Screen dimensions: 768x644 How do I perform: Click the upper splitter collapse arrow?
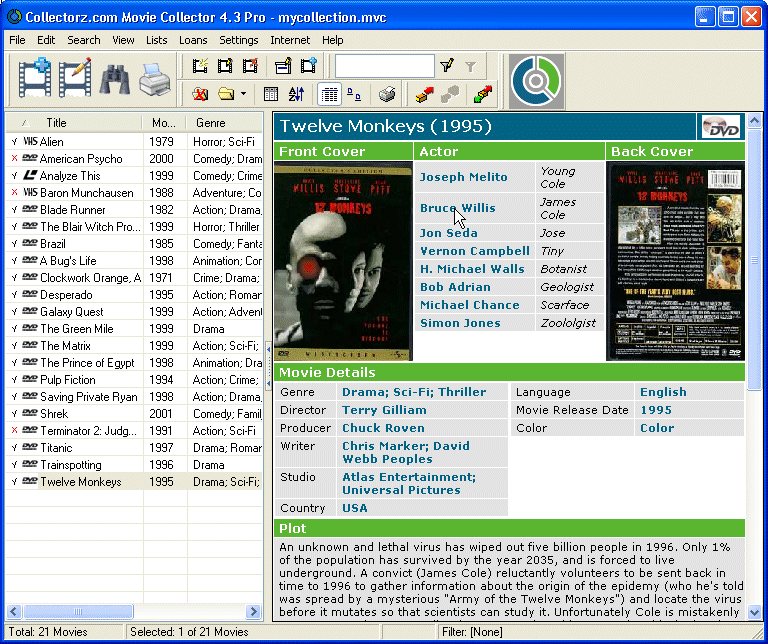click(x=268, y=350)
